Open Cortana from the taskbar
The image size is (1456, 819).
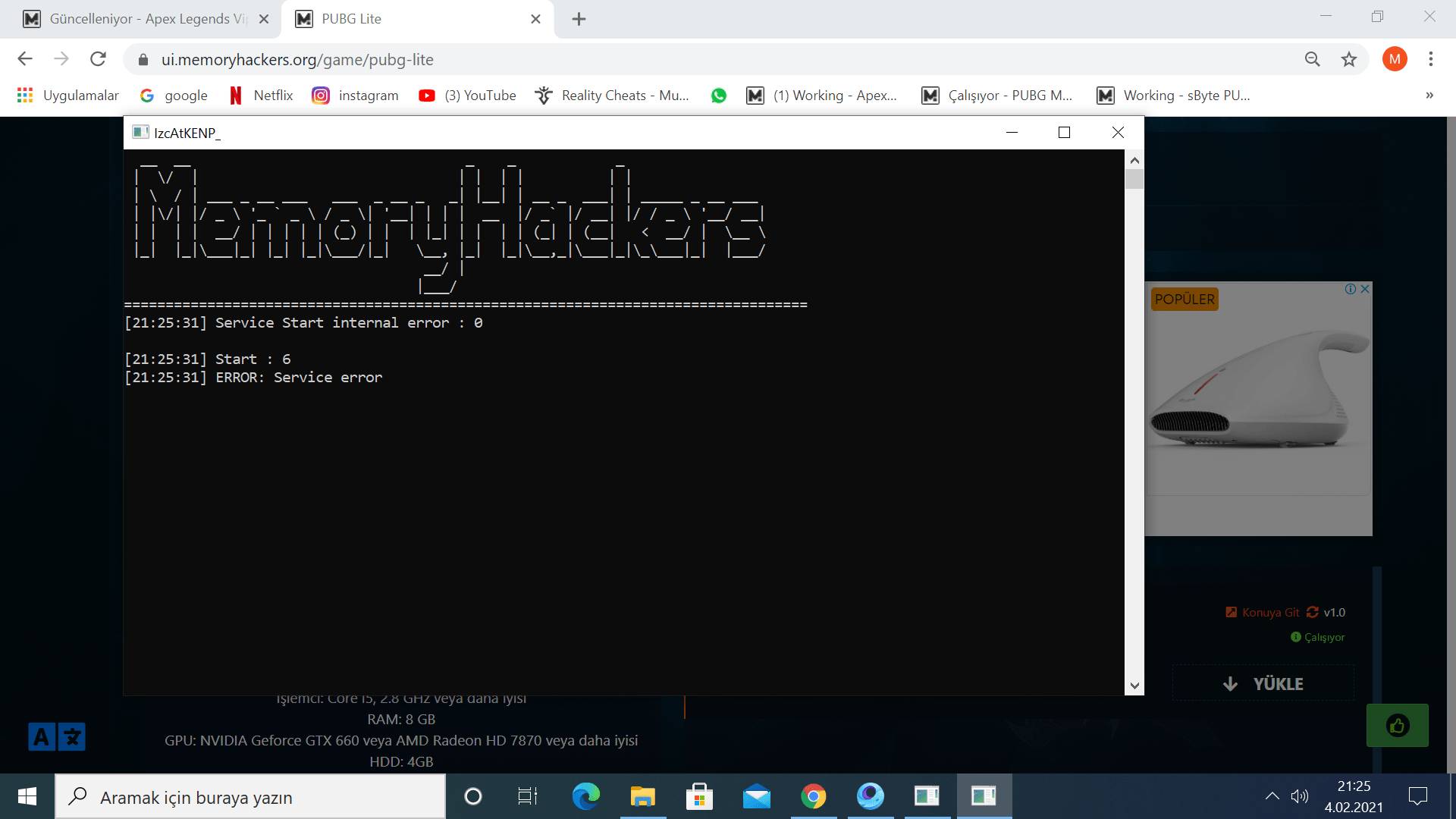[473, 796]
